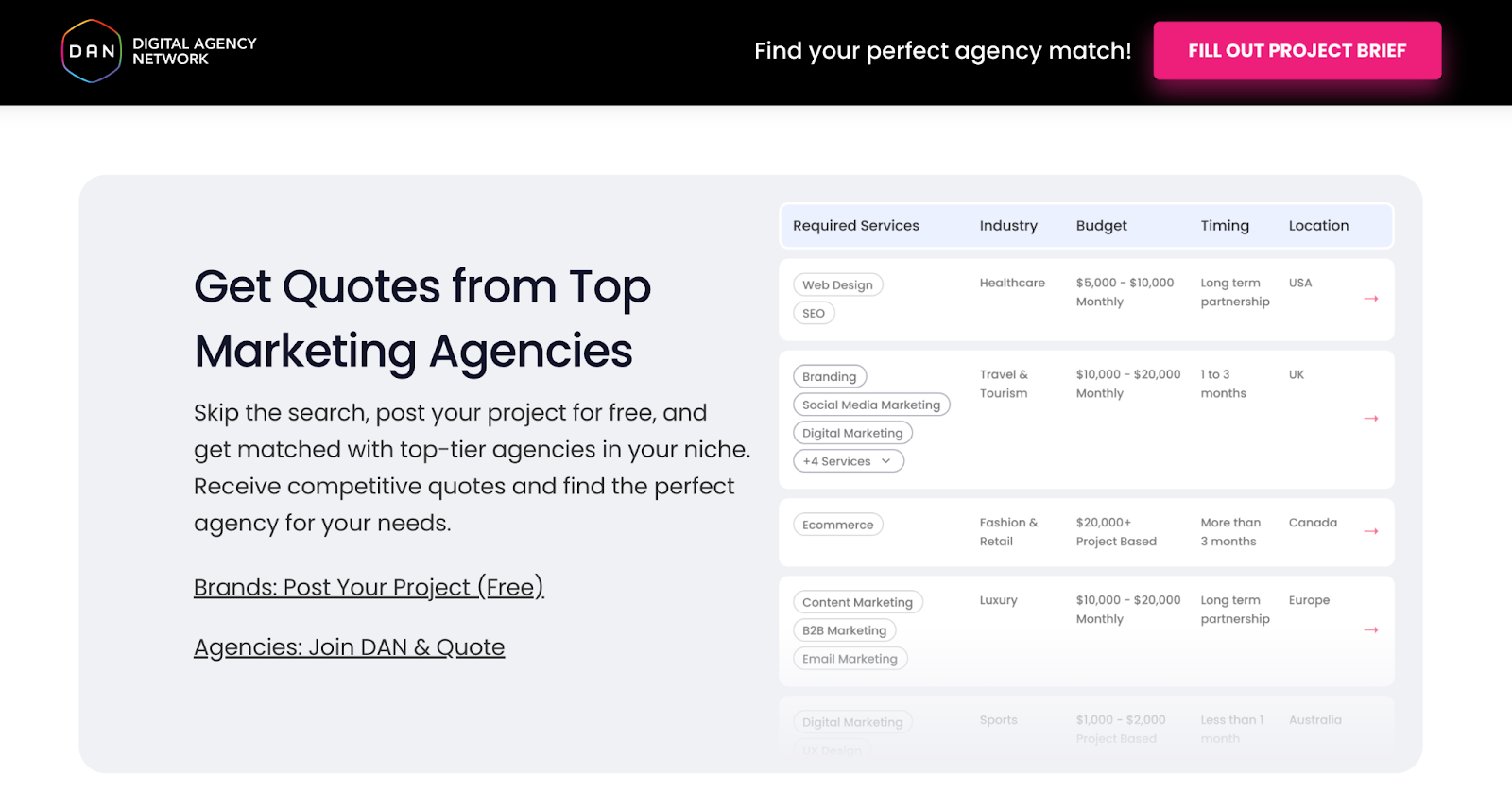Click the Budget column header
The width and height of the screenshot is (1512, 810).
[1101, 226]
